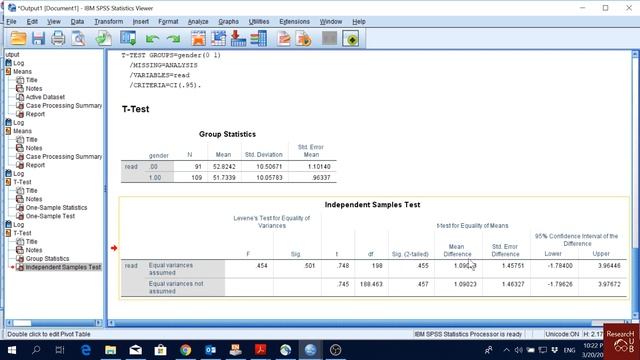
Task: Select Group Statistics in the outline
Action: (x=47, y=259)
